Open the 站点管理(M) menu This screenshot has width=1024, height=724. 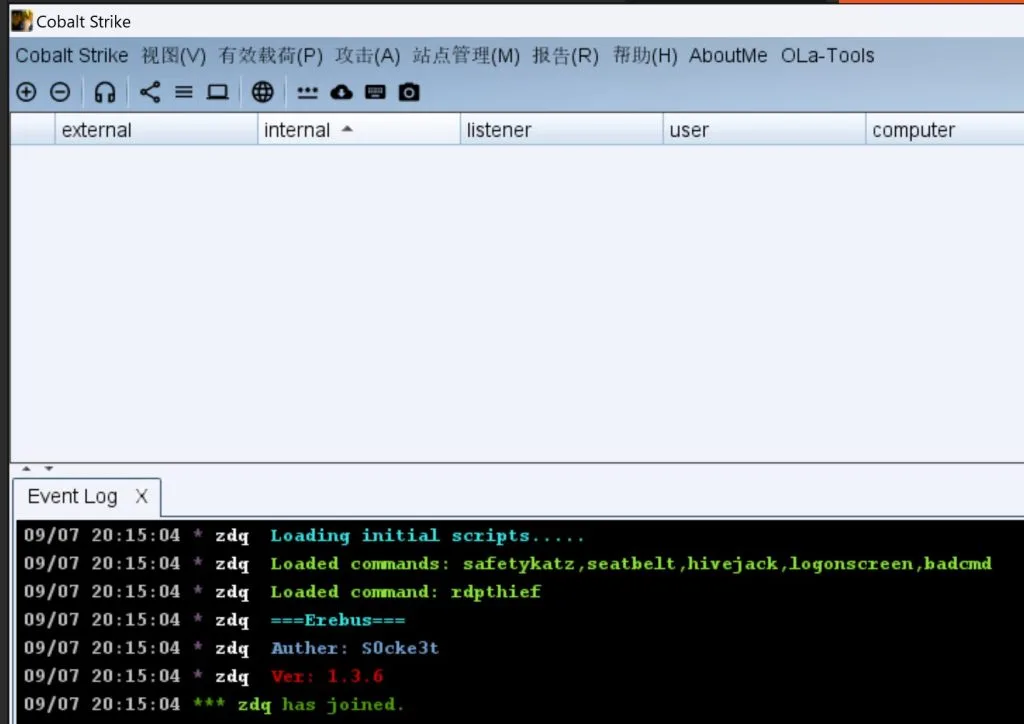click(466, 55)
